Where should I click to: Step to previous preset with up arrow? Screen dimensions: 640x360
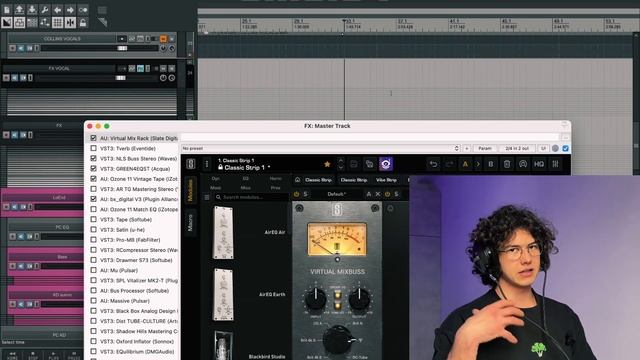pyautogui.click(x=340, y=160)
